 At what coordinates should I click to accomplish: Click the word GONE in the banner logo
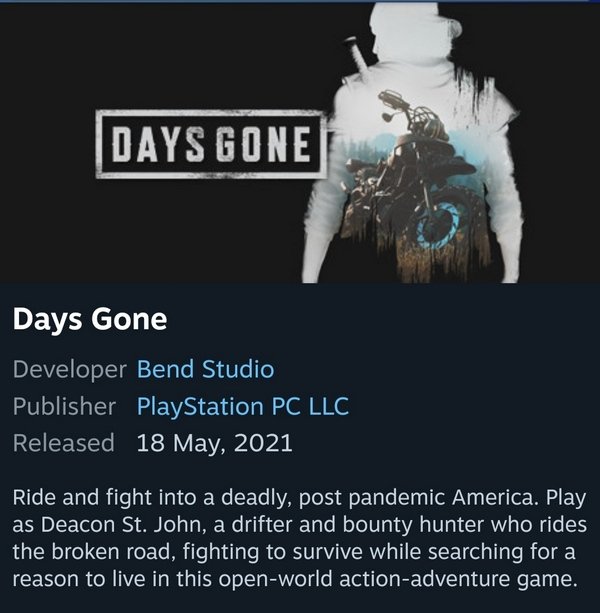click(265, 144)
